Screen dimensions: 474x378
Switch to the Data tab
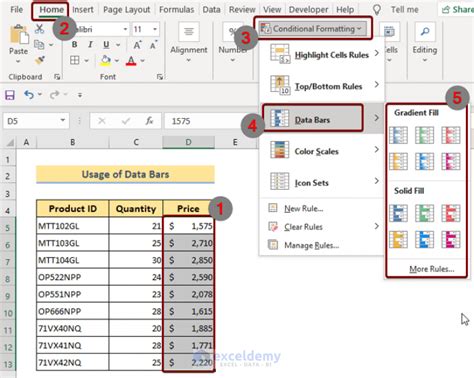[211, 10]
